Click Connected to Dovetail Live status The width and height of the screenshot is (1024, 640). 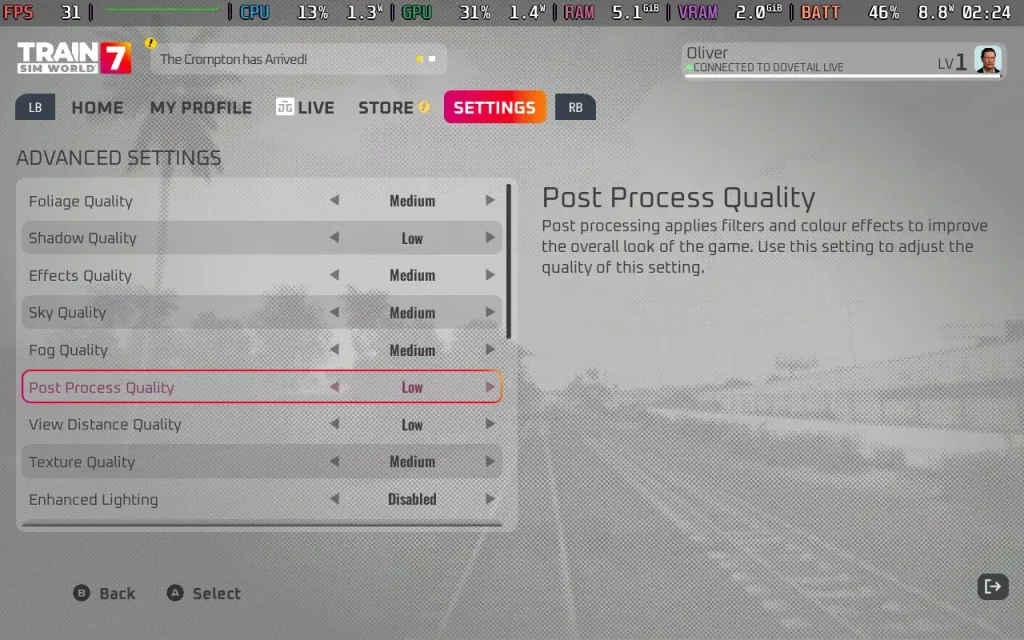[x=765, y=67]
